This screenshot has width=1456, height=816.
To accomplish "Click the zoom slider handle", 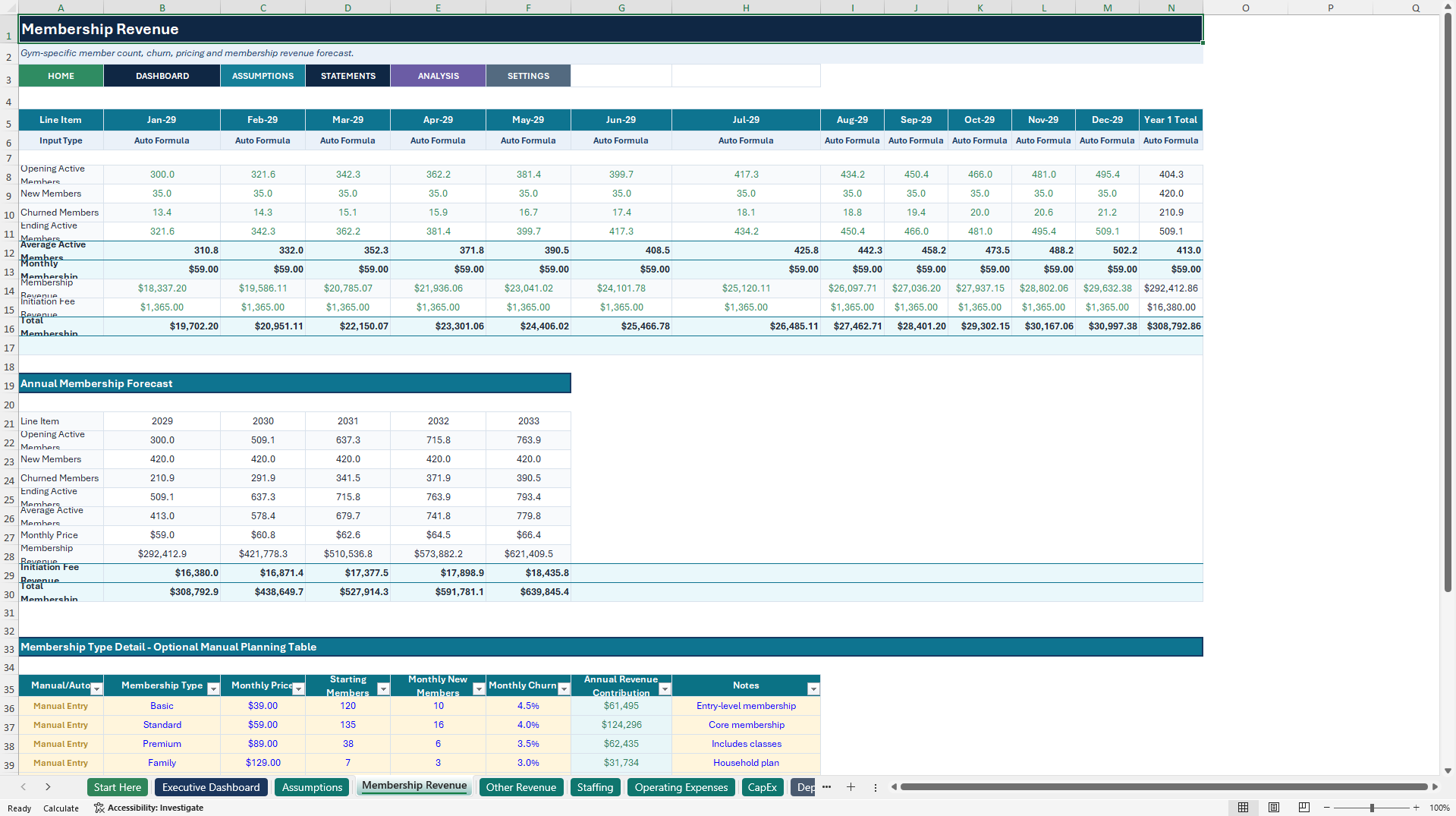I will coord(1372,808).
